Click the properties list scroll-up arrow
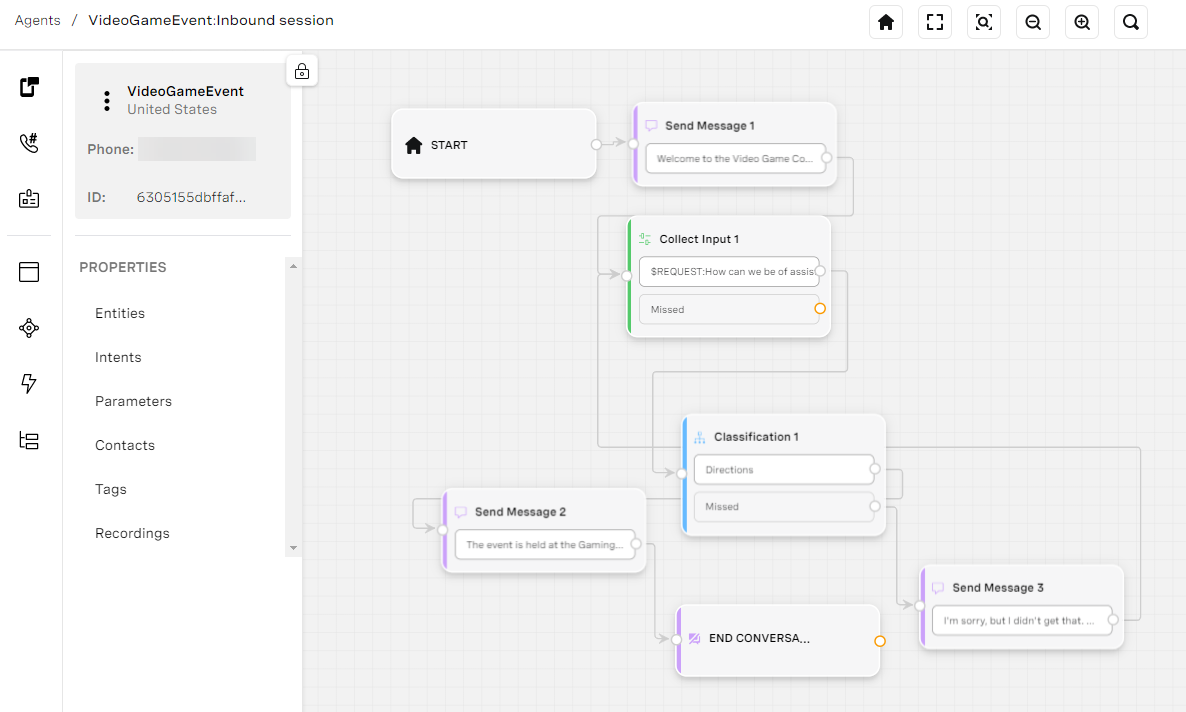Screen dimensions: 1186x712 (x=293, y=266)
